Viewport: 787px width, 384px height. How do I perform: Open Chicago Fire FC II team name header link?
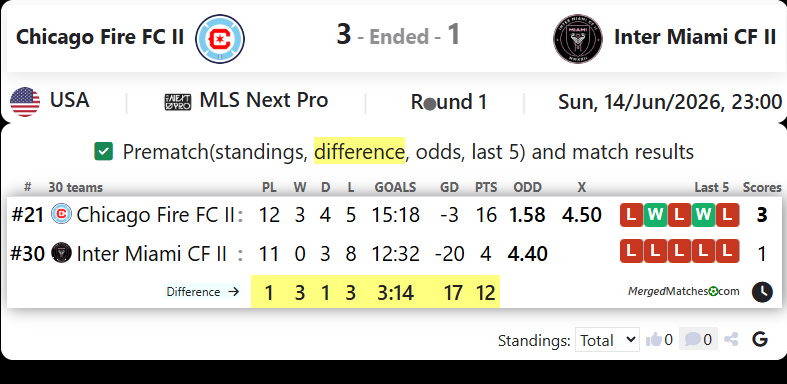tap(100, 37)
